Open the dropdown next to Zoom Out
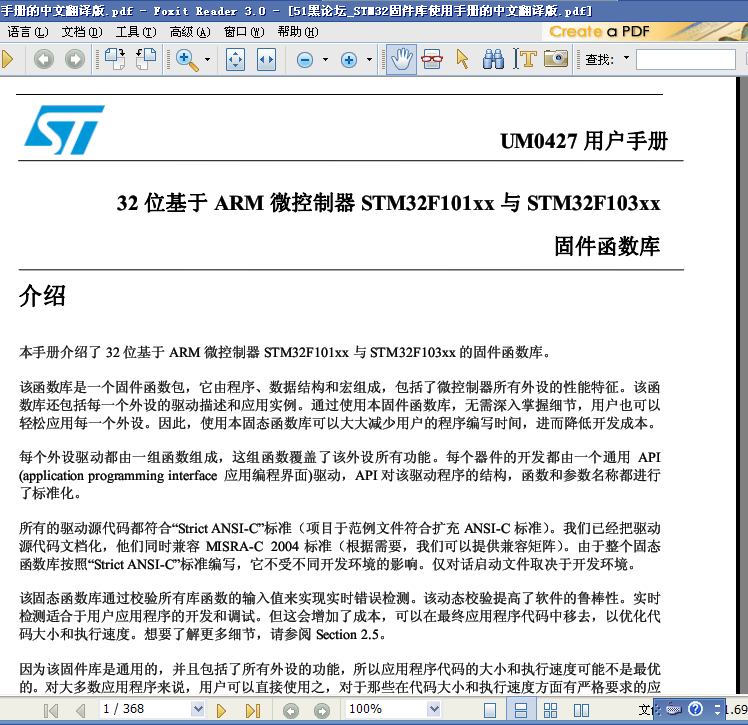The width and height of the screenshot is (748, 725). (325, 60)
